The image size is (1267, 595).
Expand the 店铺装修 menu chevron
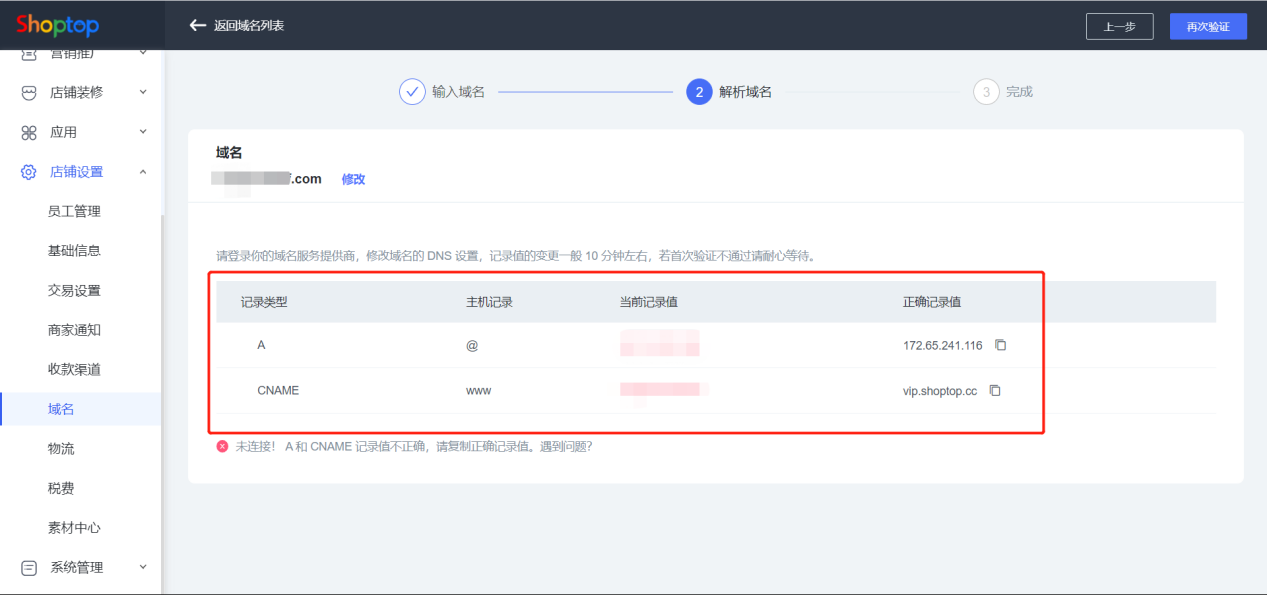143,92
